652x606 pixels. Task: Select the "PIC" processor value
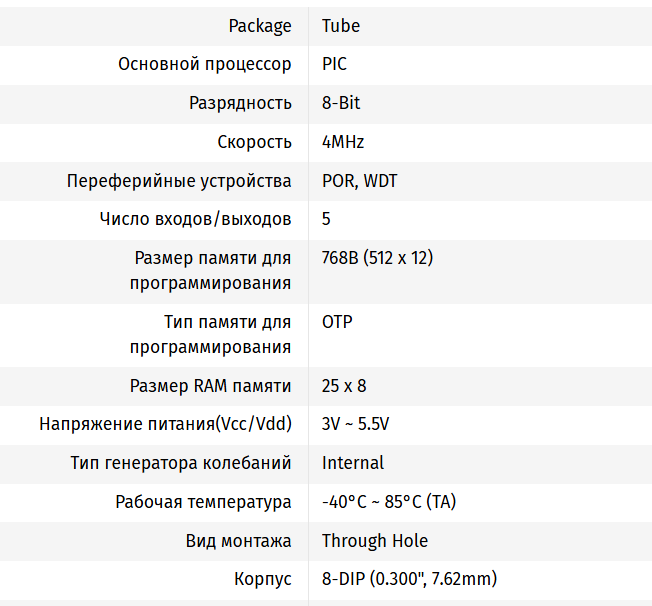point(335,64)
